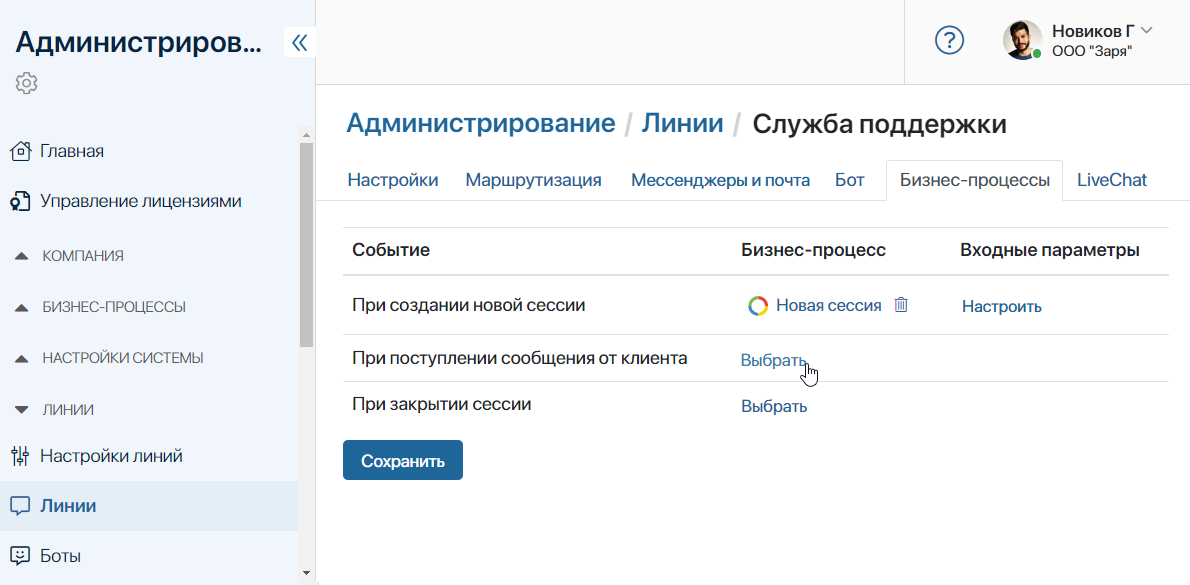This screenshot has width=1190, height=585.
Task: Click the user avatar photo
Action: (1022, 40)
